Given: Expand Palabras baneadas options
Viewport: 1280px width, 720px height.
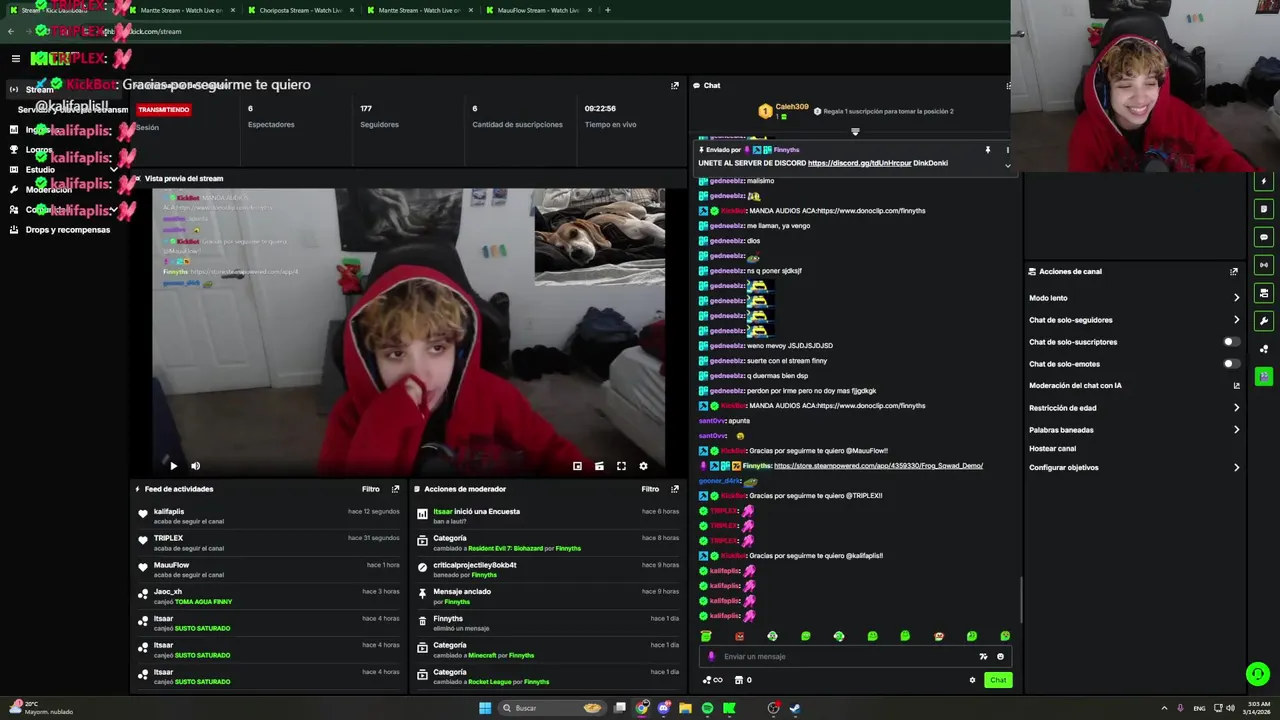Looking at the screenshot, I should coord(1236,430).
